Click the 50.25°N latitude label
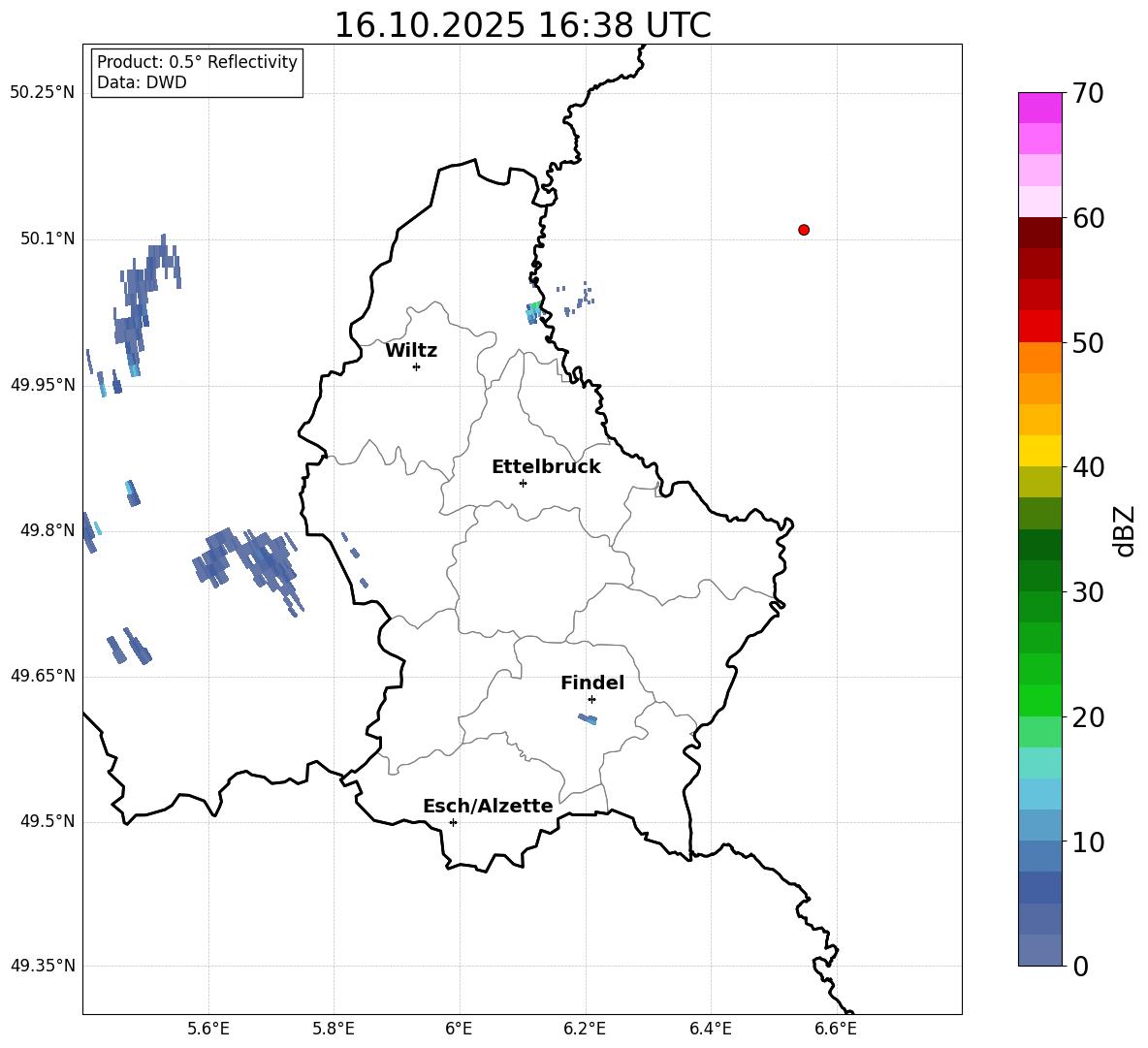Screen dimensions: 1148x1048 coord(42,93)
